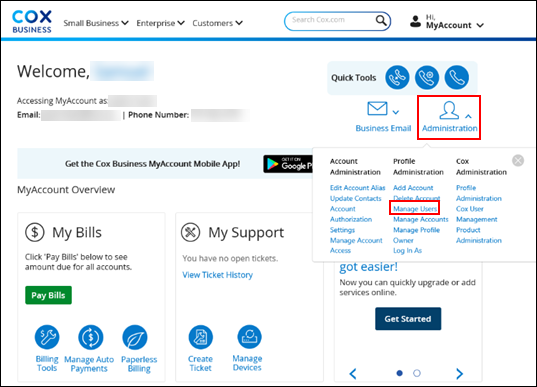
Task: Collapse the Administration chevron
Action: coord(468,116)
